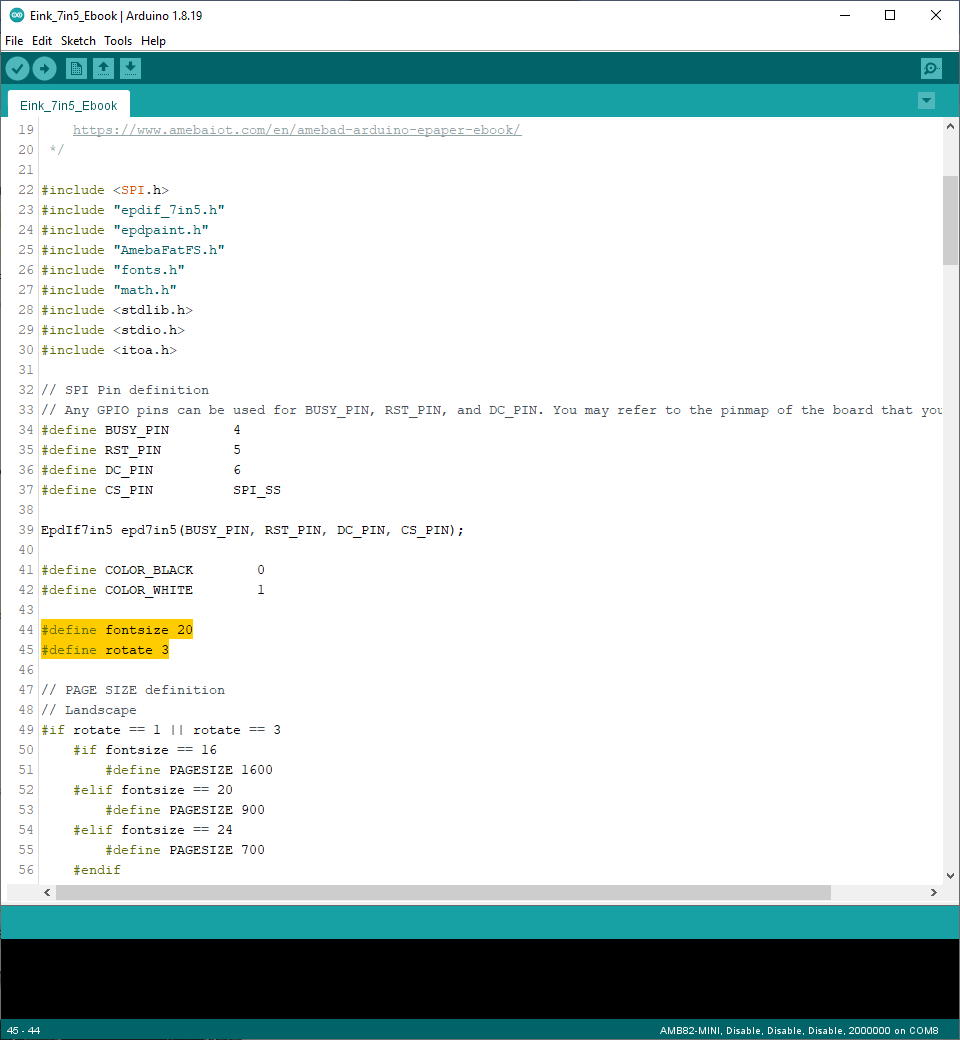960x1040 pixels.
Task: Expand the tab options dropdown arrow
Action: coord(926,100)
